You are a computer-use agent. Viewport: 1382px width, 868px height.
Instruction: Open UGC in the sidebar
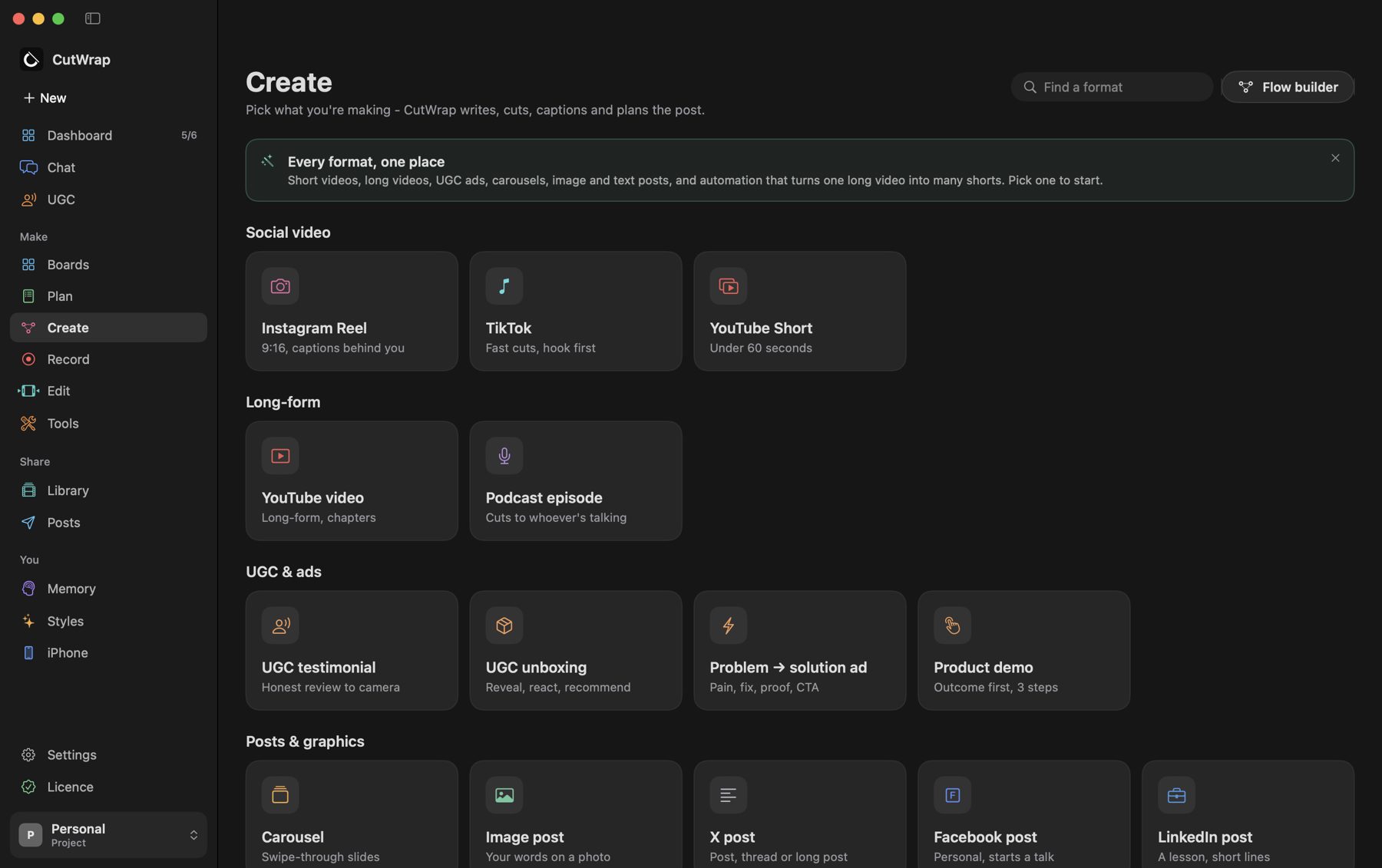click(x=108, y=200)
